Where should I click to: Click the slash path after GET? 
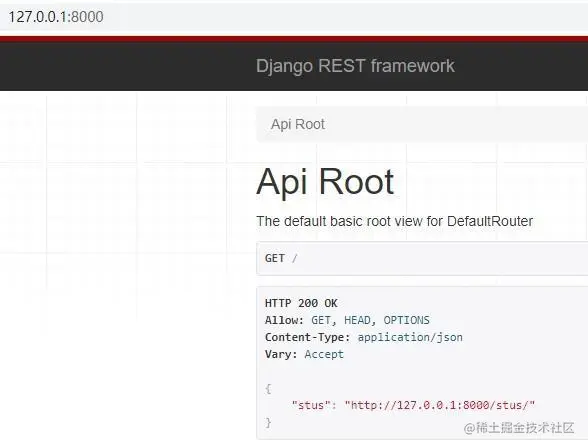[x=295, y=258]
